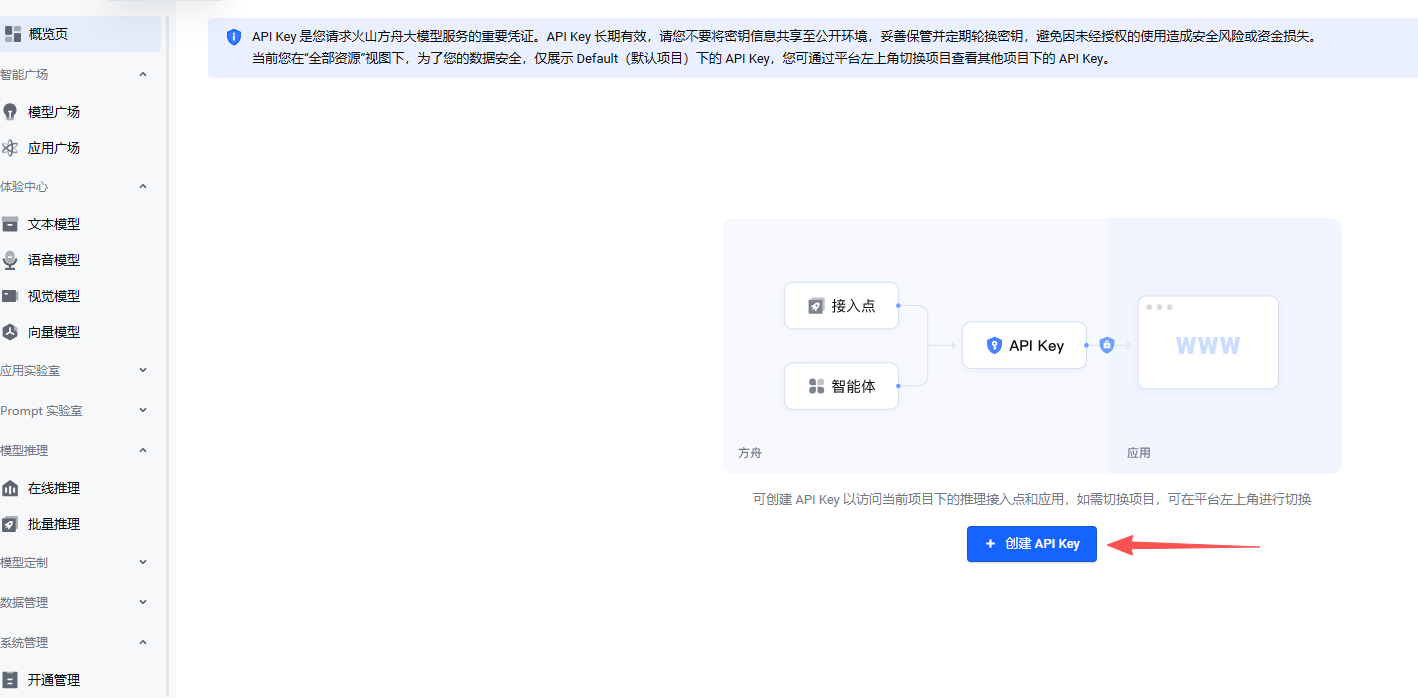The image size is (1418, 698).
Task: Expand the 数据管理 section
Action: click(x=143, y=603)
